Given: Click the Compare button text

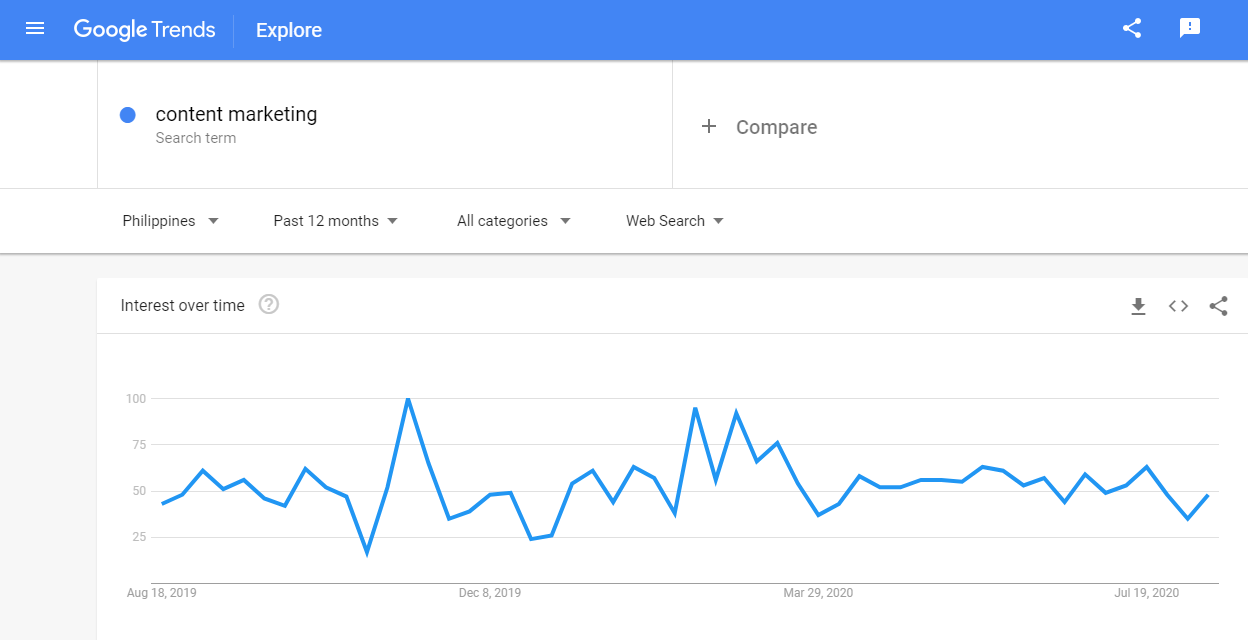Looking at the screenshot, I should pos(776,127).
